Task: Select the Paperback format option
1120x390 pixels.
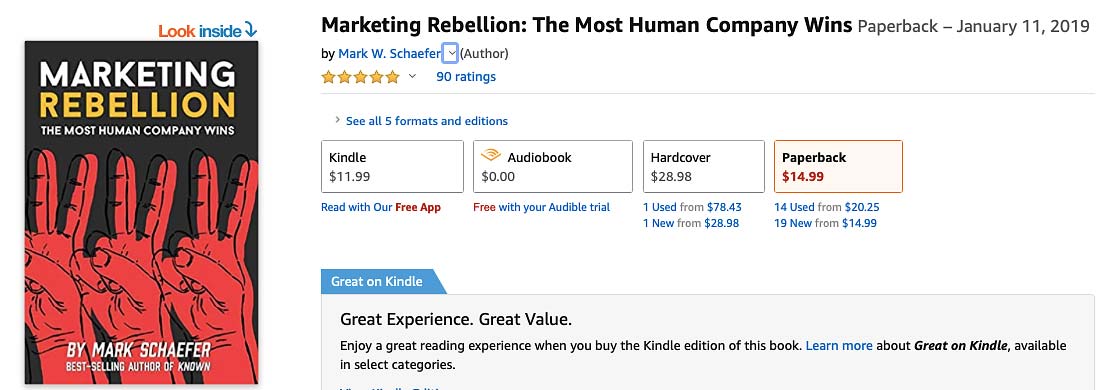Action: click(x=838, y=166)
